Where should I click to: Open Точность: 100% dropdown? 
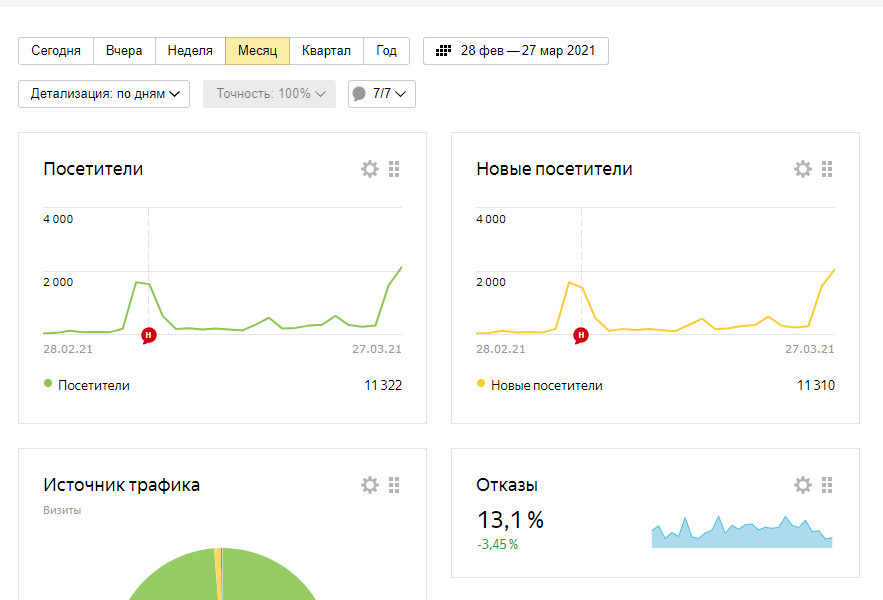coord(269,94)
